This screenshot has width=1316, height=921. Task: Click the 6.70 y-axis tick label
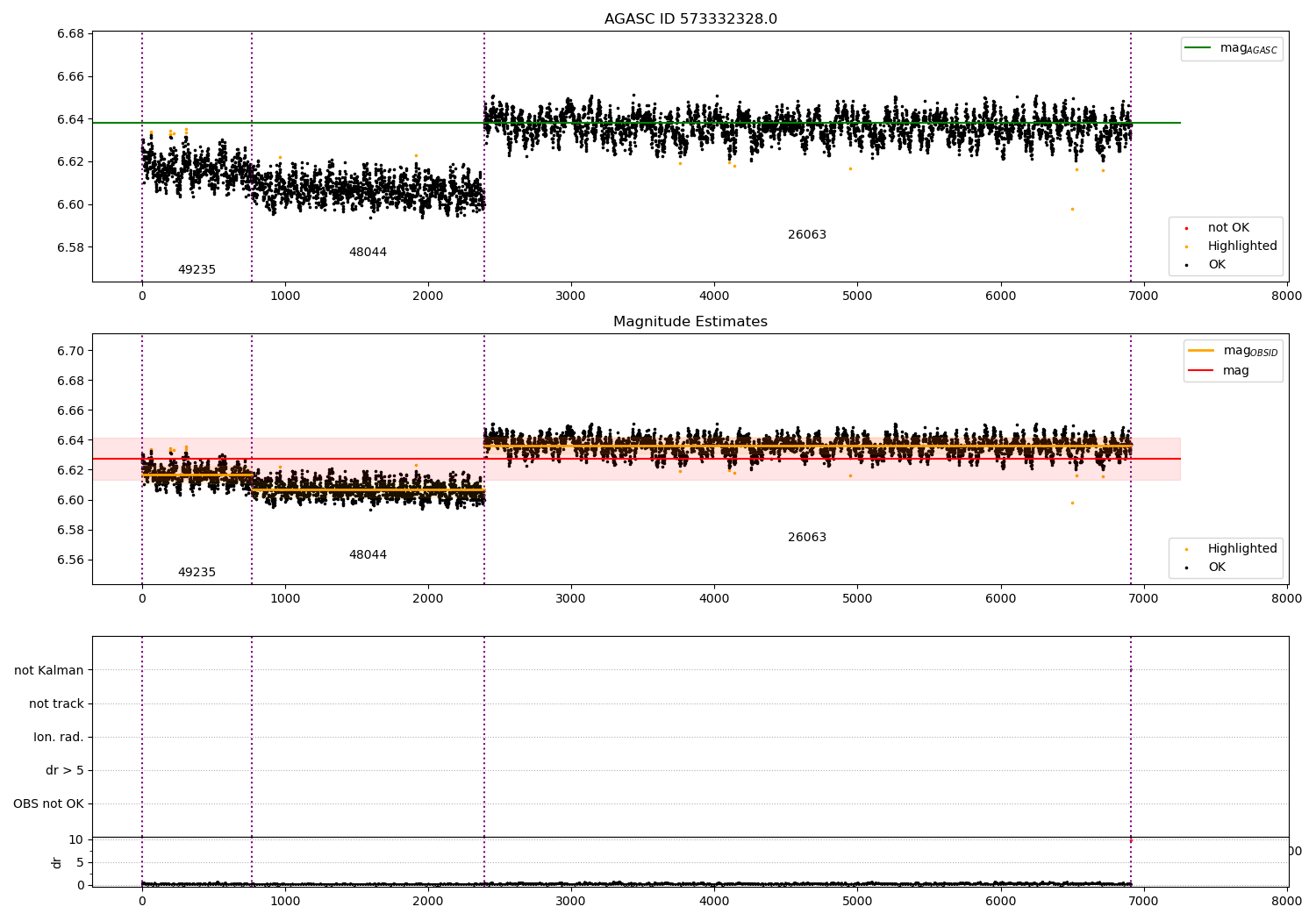pyautogui.click(x=71, y=351)
